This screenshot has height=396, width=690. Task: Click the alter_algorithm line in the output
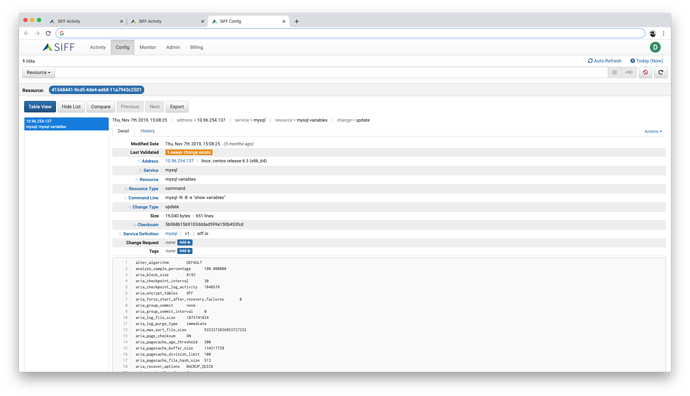tap(169, 263)
